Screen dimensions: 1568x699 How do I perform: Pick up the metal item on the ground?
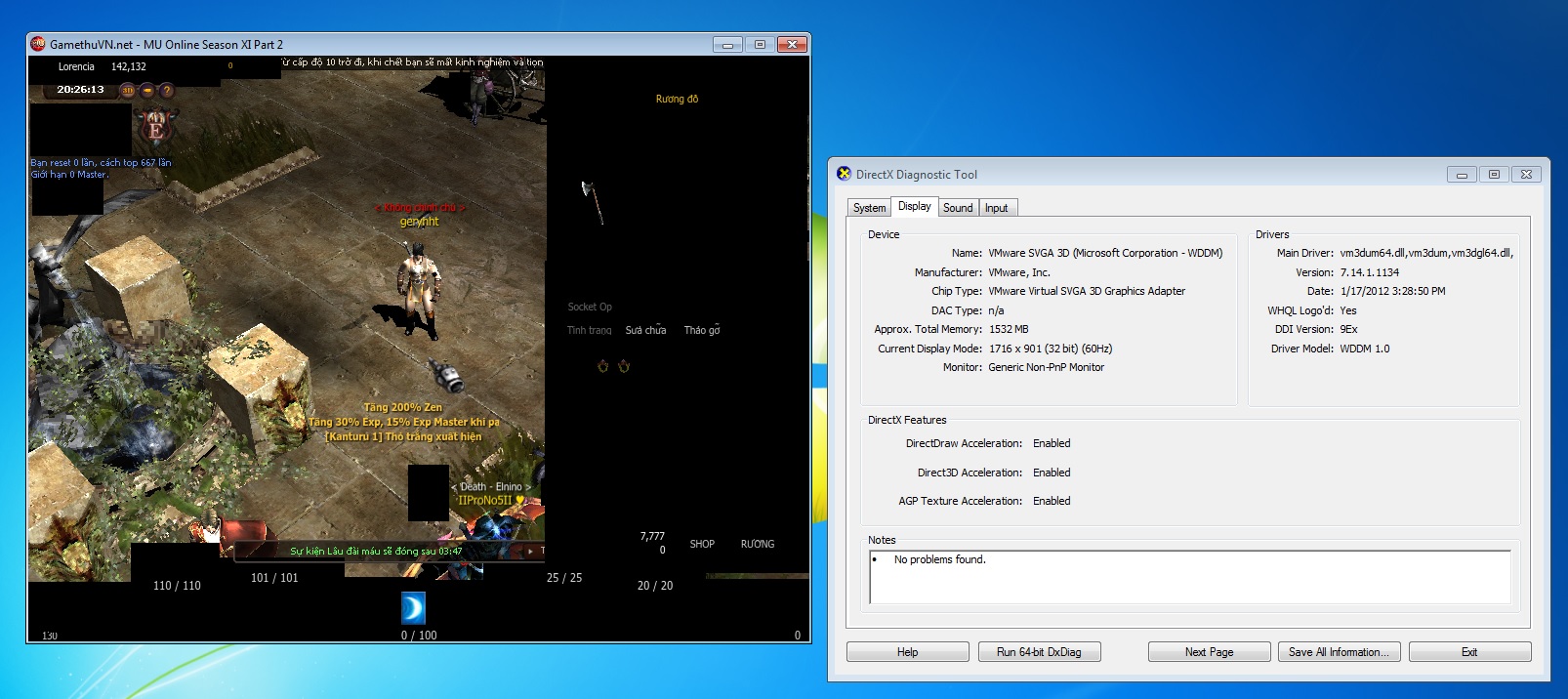(445, 375)
